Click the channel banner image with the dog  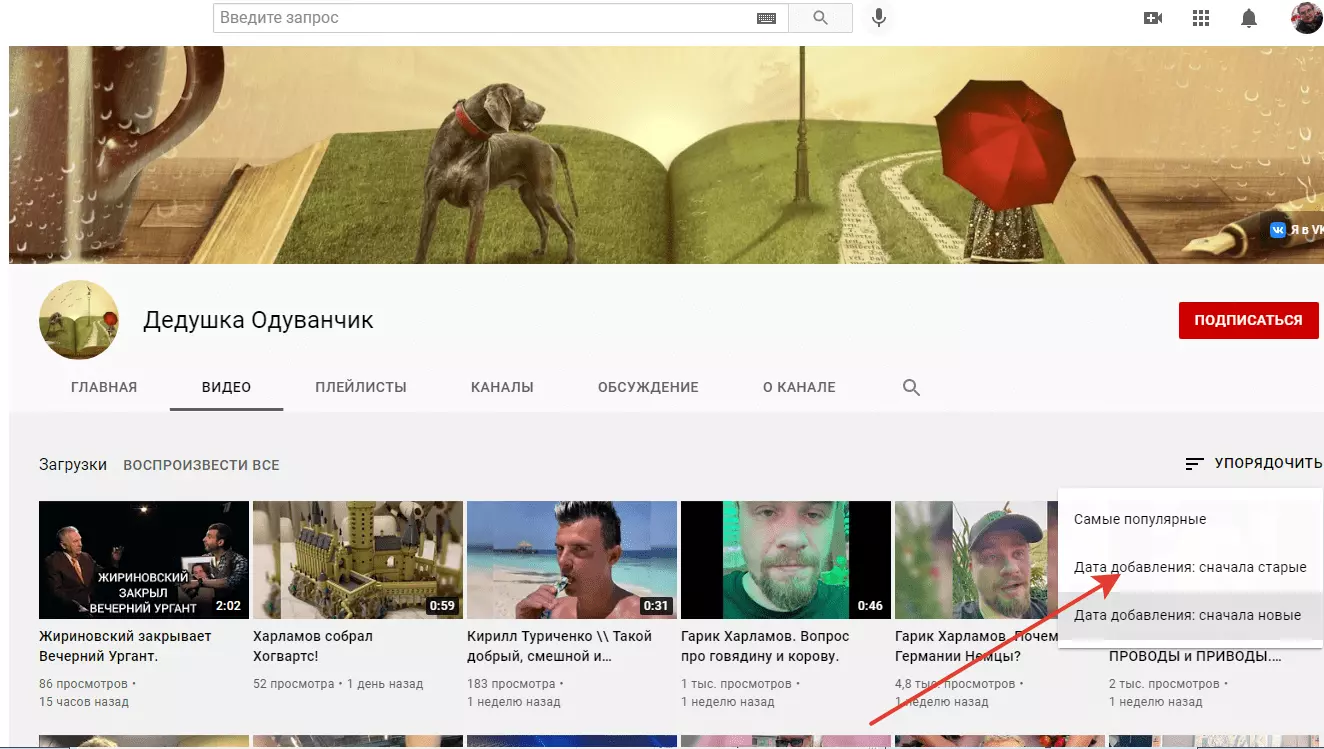click(666, 155)
